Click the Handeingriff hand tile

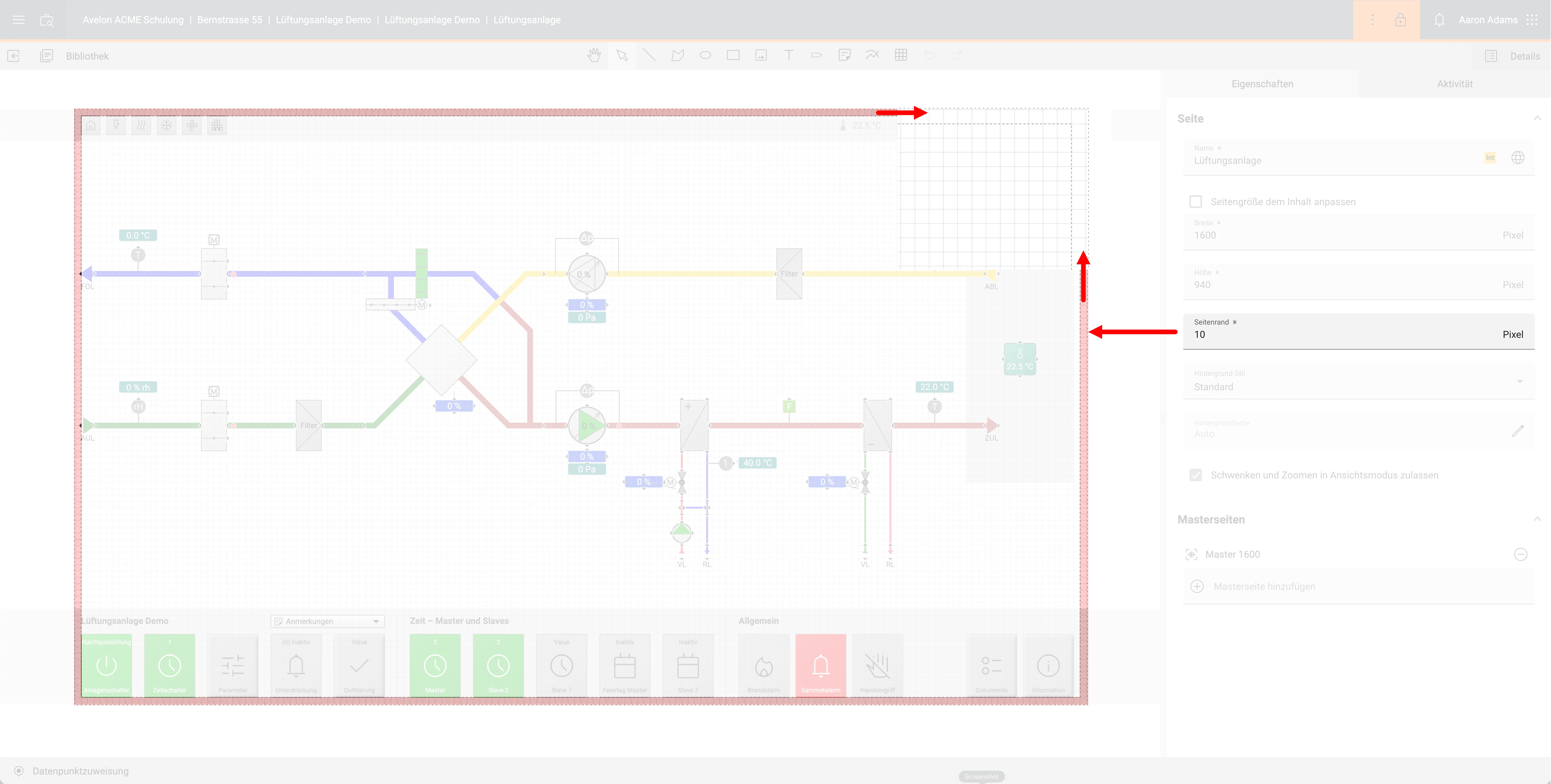878,665
